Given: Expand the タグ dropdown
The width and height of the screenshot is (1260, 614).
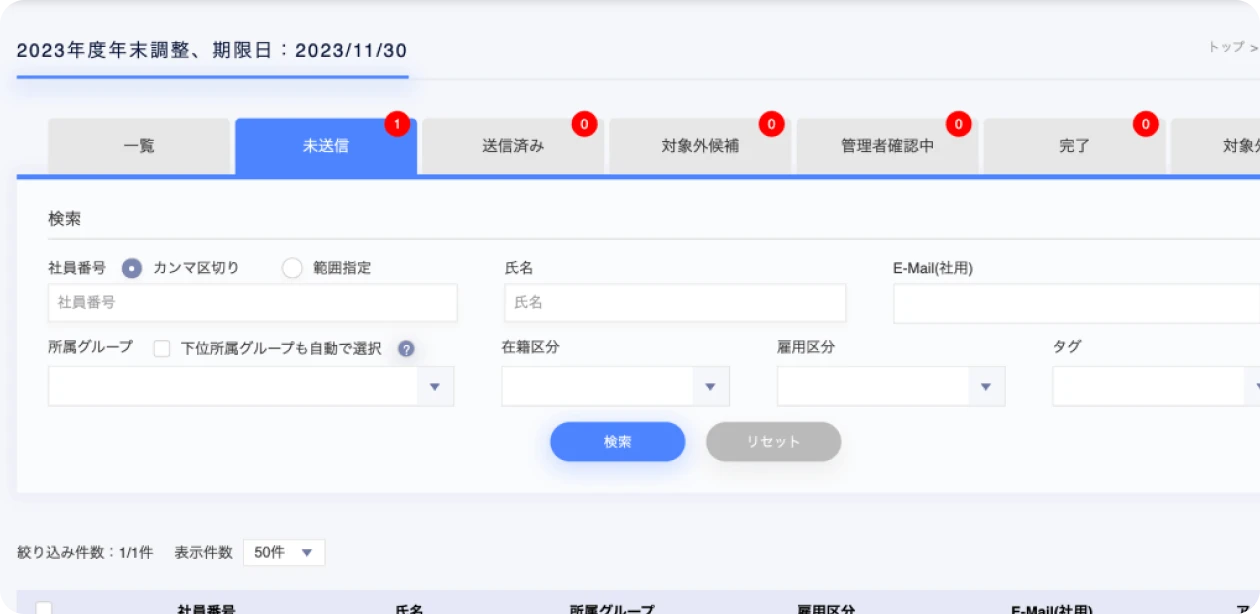Looking at the screenshot, I should coord(1155,386).
